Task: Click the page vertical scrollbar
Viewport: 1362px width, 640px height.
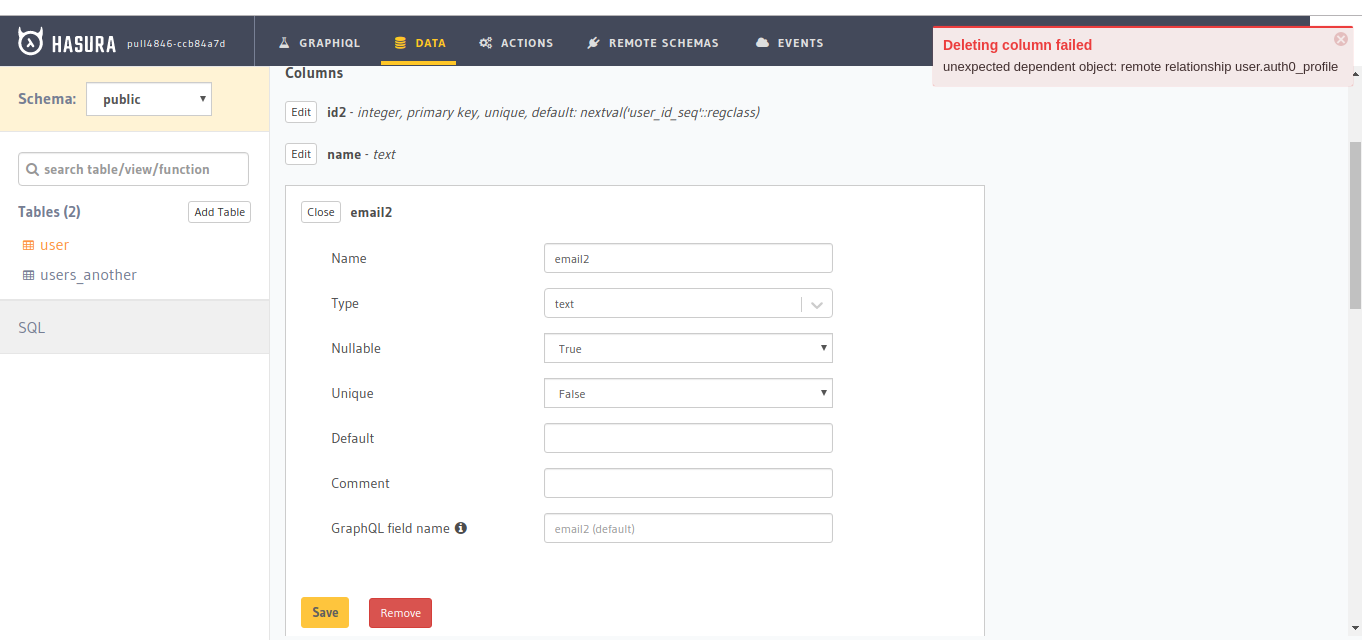Action: pos(1355,225)
